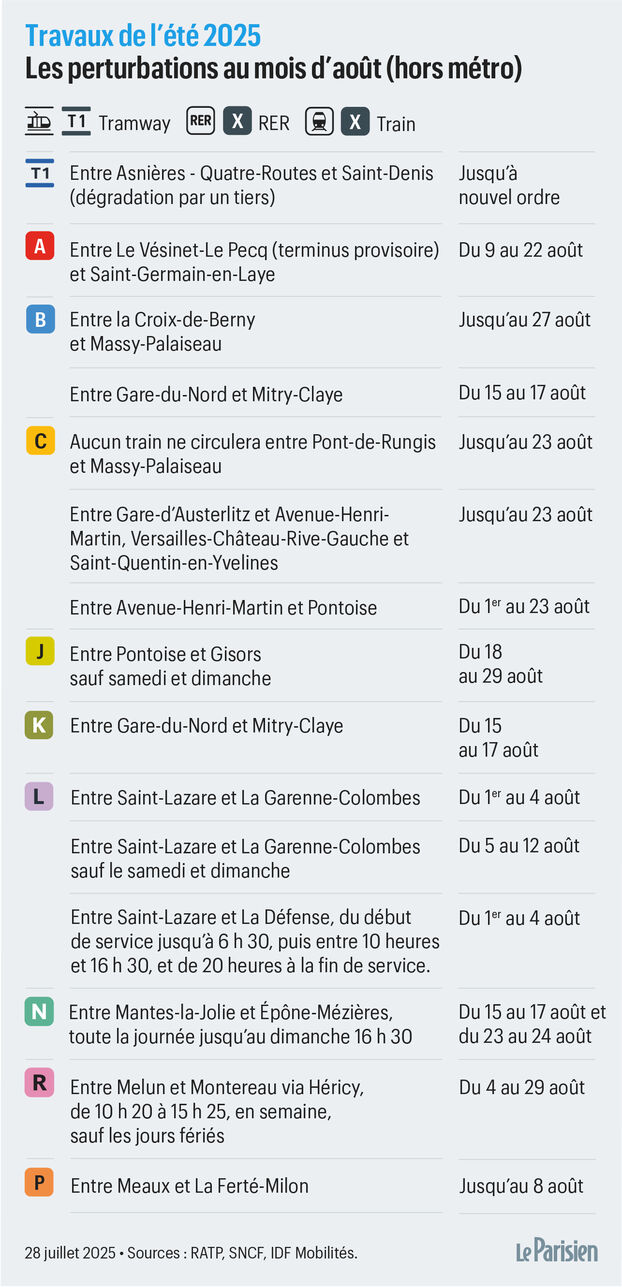
Task: Click the Le Parisien logo
Action: (x=557, y=1251)
